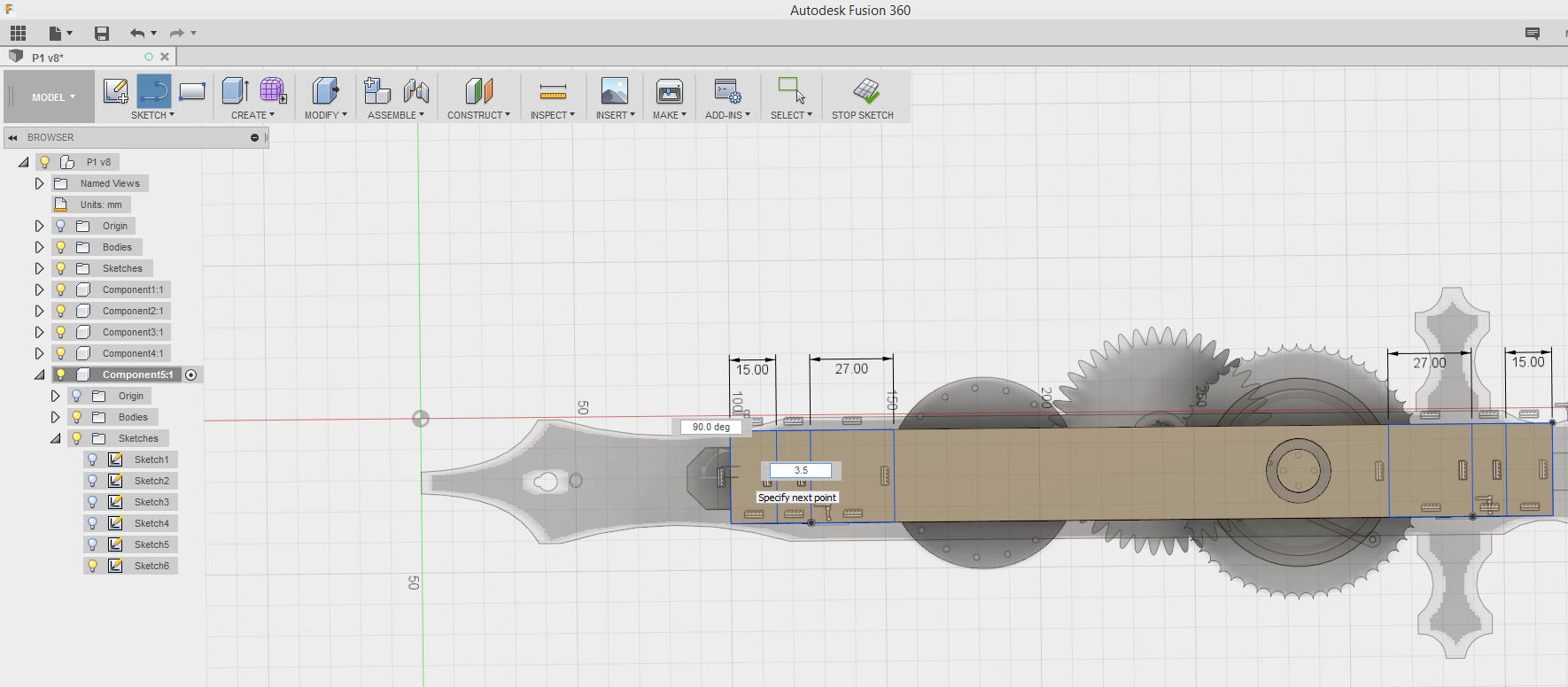Click the 90.0 deg angle field
This screenshot has width=1568, height=687.
(x=711, y=427)
